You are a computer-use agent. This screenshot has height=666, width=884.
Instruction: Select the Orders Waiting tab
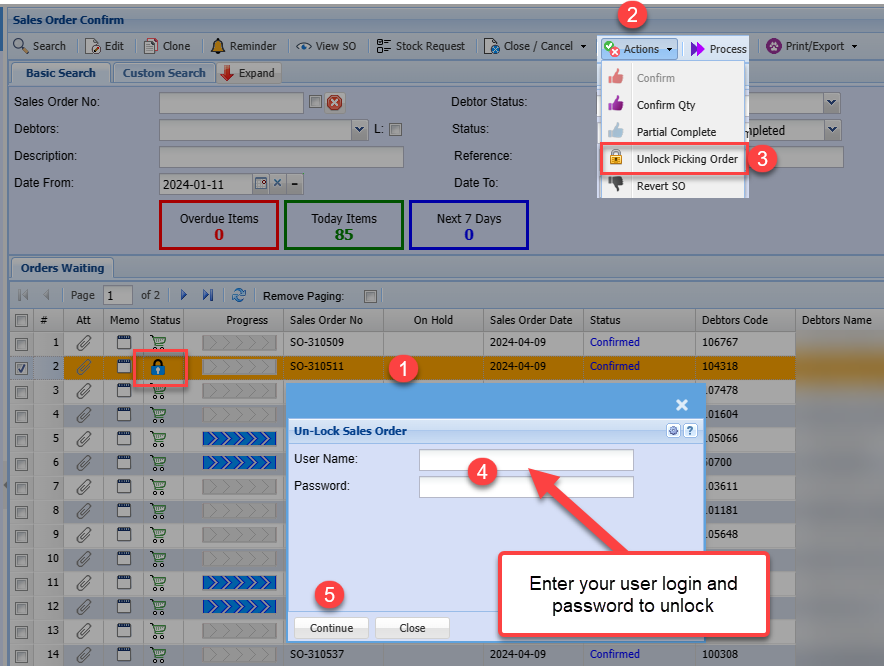pos(62,268)
